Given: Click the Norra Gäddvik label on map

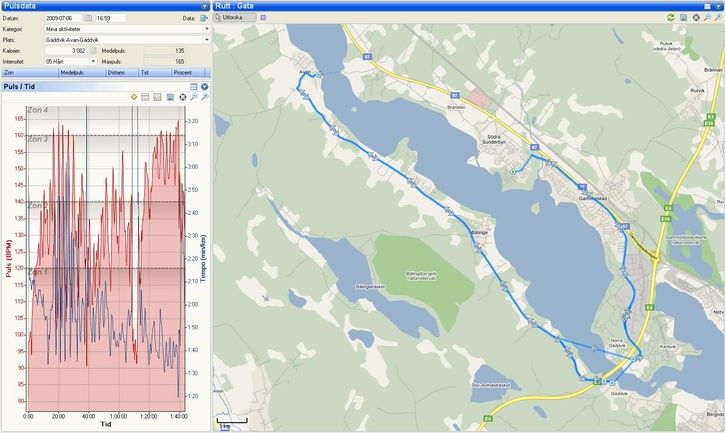Looking at the screenshot, I should click(617, 343).
